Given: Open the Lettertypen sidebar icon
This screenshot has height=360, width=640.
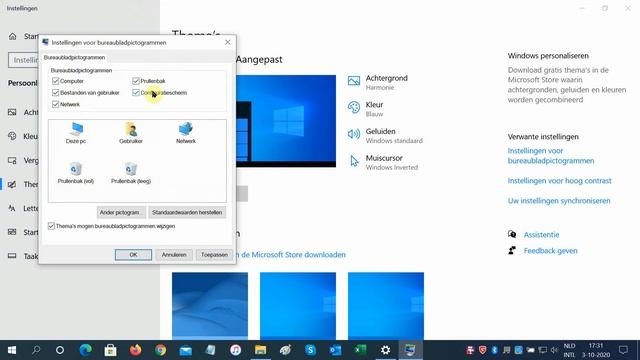Looking at the screenshot, I should pyautogui.click(x=12, y=208).
